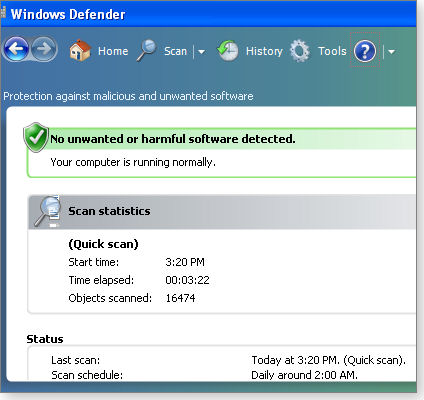Viewport: 424px width, 400px height.
Task: Open Home via the house icon
Action: (x=80, y=51)
